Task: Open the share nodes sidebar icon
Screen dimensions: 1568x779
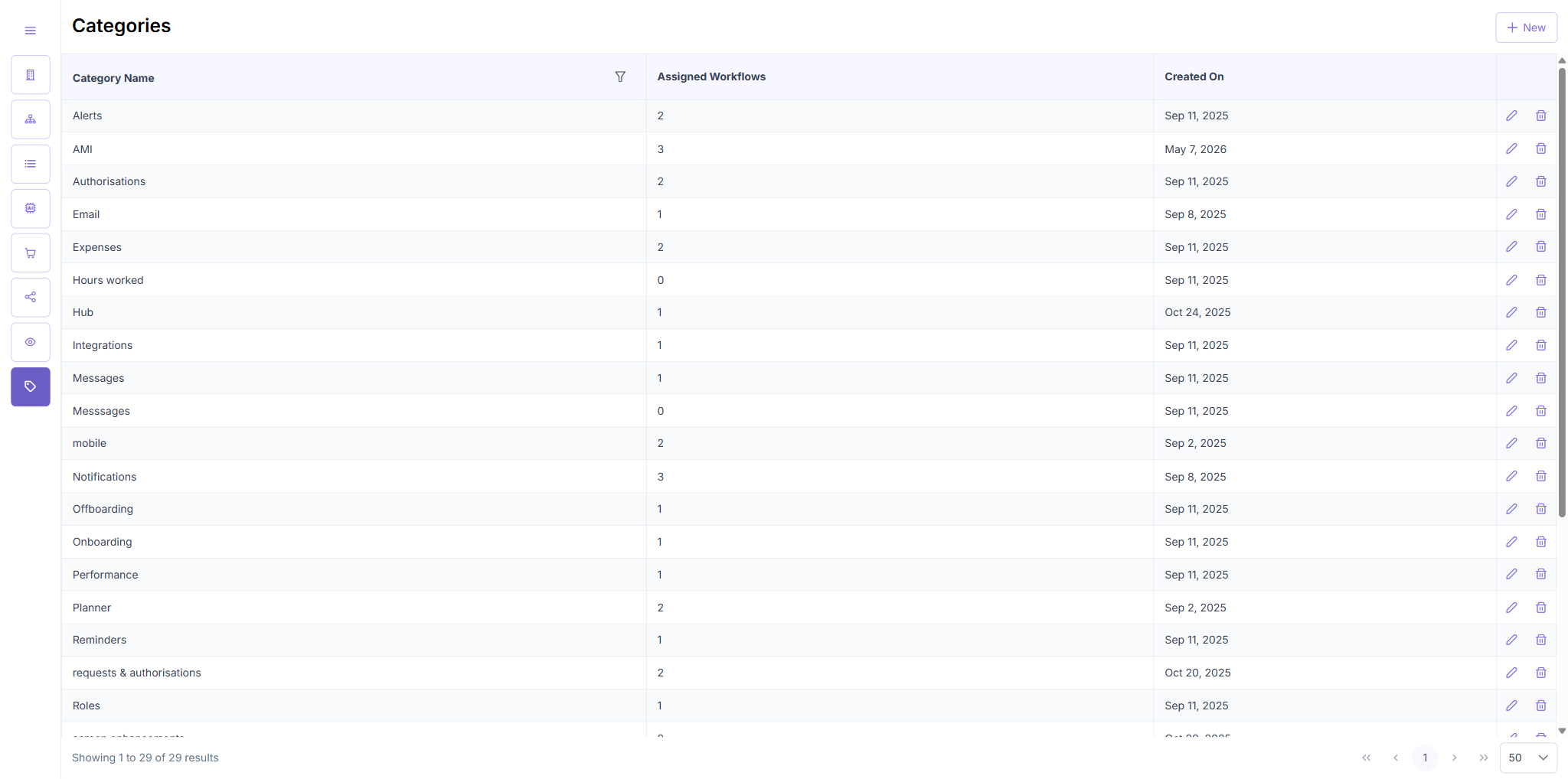Action: 31,298
